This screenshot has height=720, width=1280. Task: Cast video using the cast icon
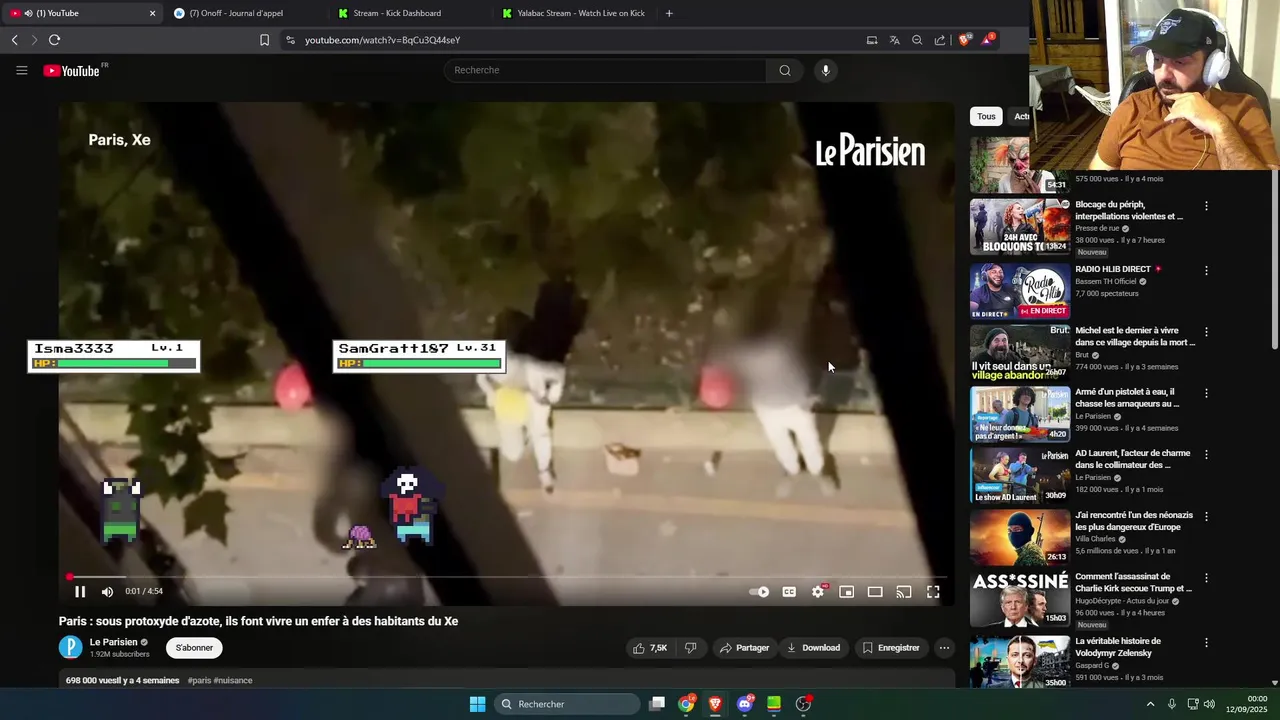pos(904,592)
